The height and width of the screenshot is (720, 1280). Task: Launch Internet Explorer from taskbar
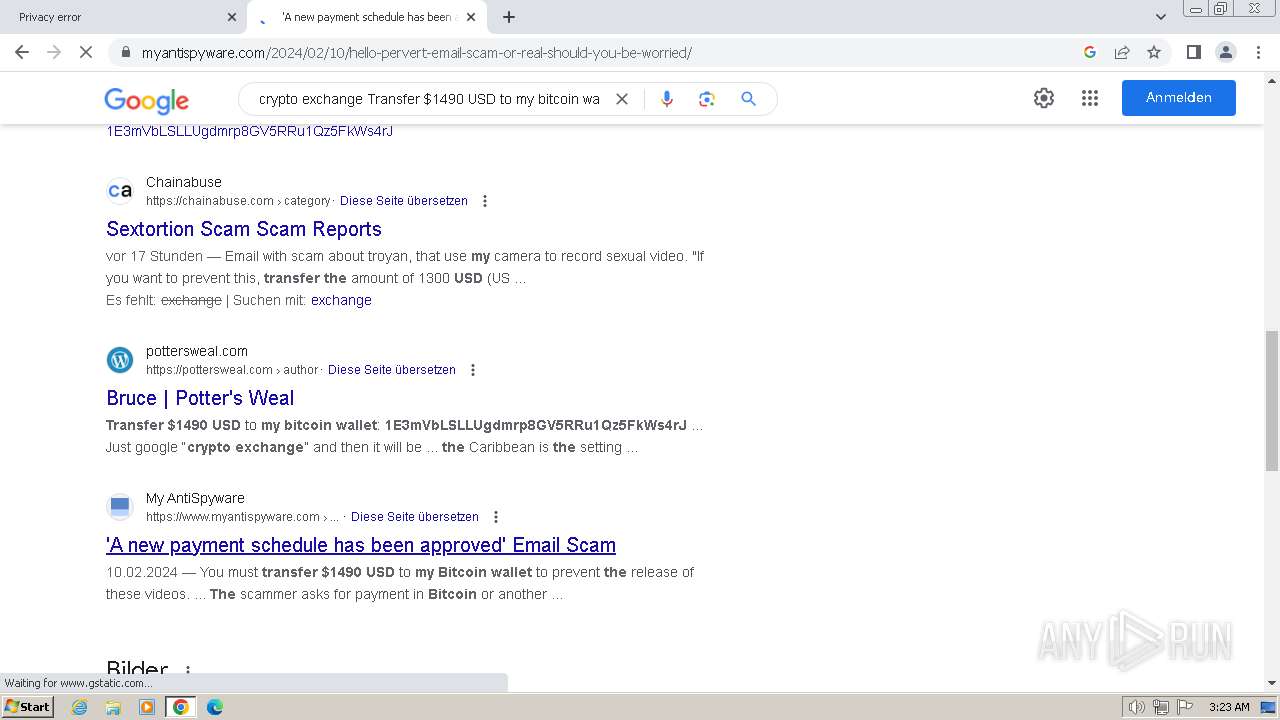tap(80, 707)
